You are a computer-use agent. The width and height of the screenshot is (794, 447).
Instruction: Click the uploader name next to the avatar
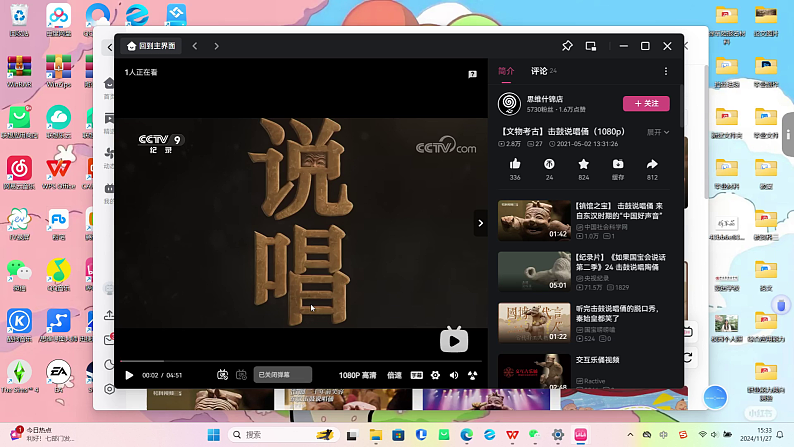(545, 99)
